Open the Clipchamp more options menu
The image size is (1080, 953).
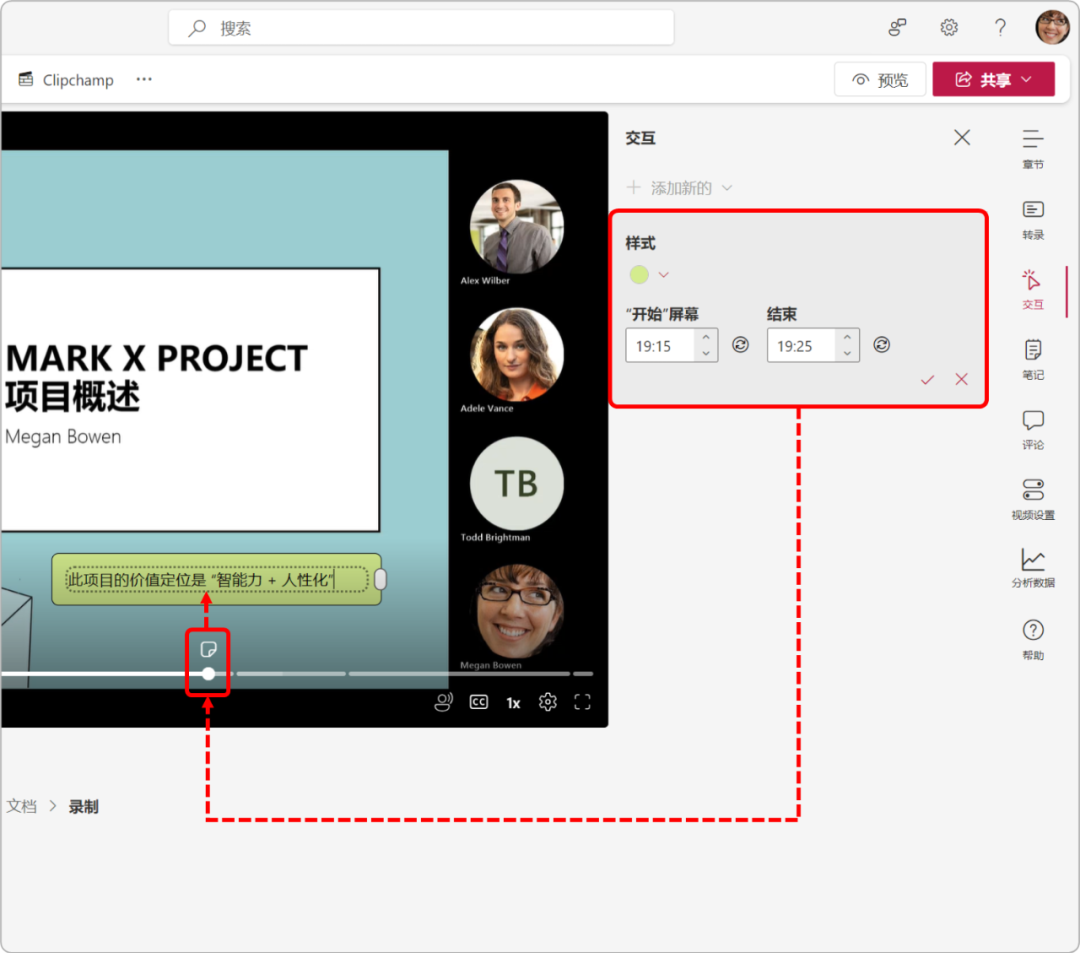point(144,80)
